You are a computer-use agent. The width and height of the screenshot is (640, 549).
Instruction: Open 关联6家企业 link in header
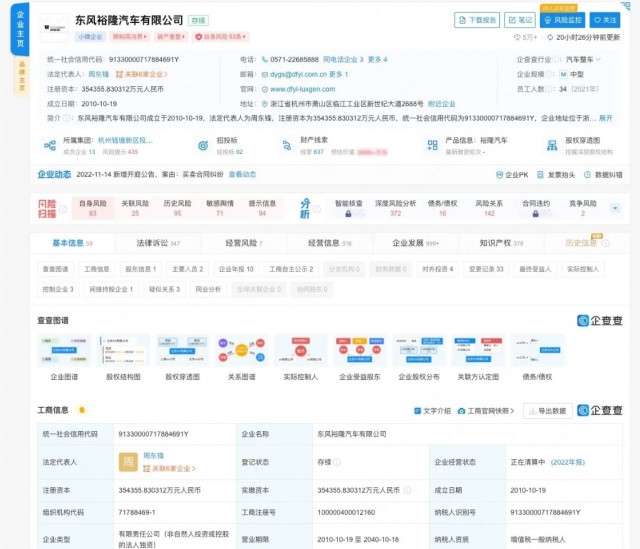tap(142, 74)
